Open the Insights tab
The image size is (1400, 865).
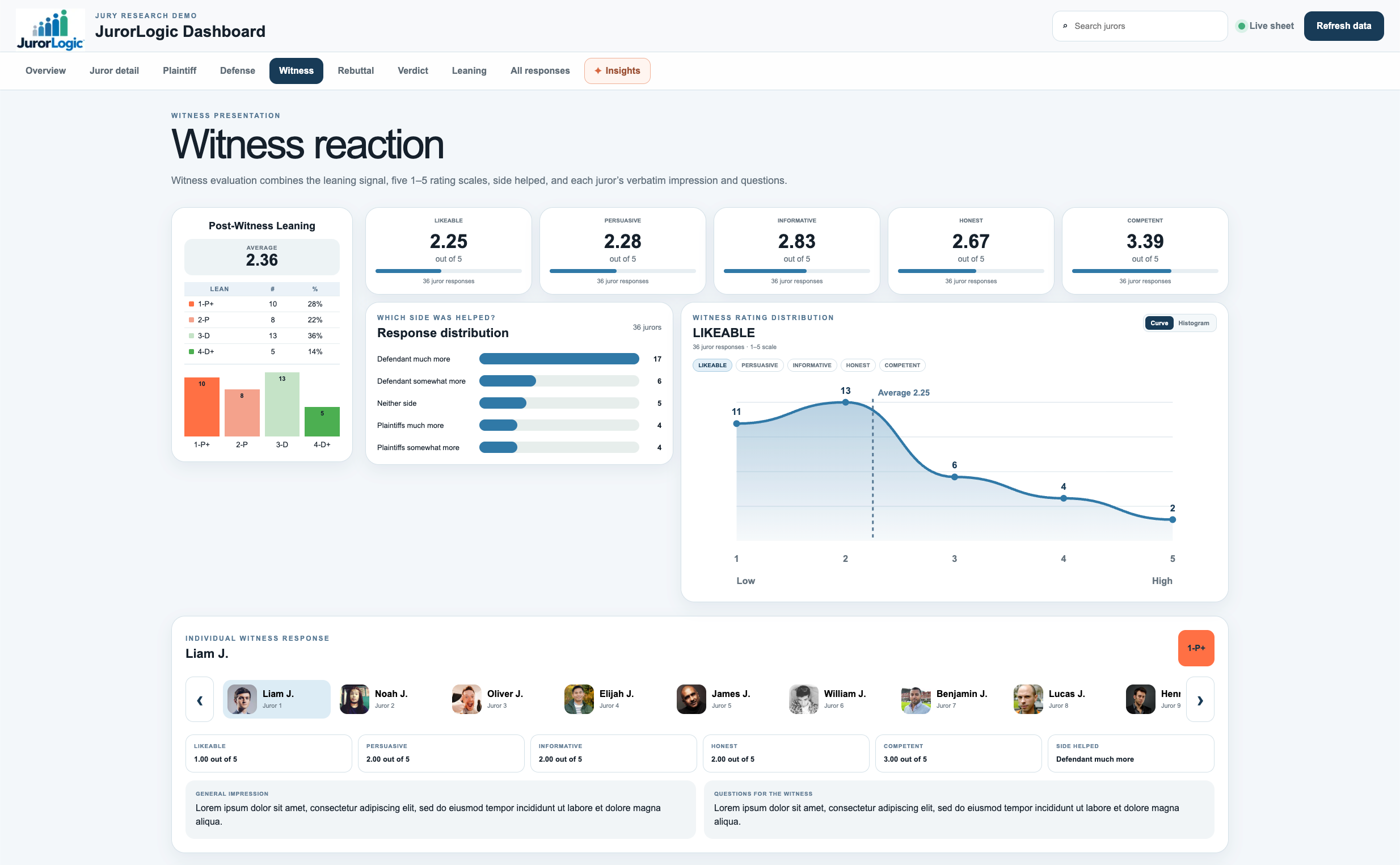click(617, 71)
